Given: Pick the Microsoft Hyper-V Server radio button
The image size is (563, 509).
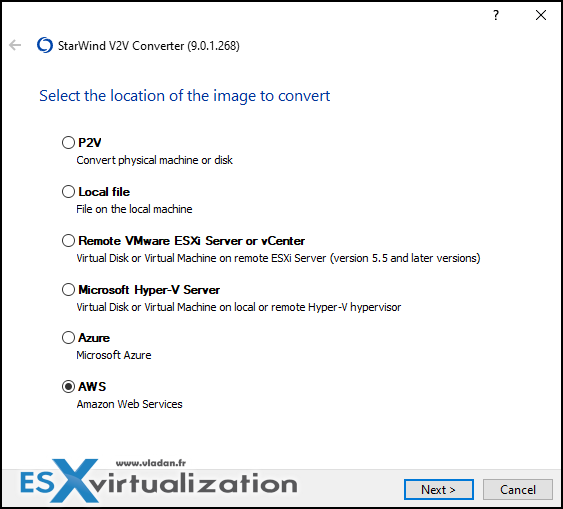Looking at the screenshot, I should tap(68, 289).
